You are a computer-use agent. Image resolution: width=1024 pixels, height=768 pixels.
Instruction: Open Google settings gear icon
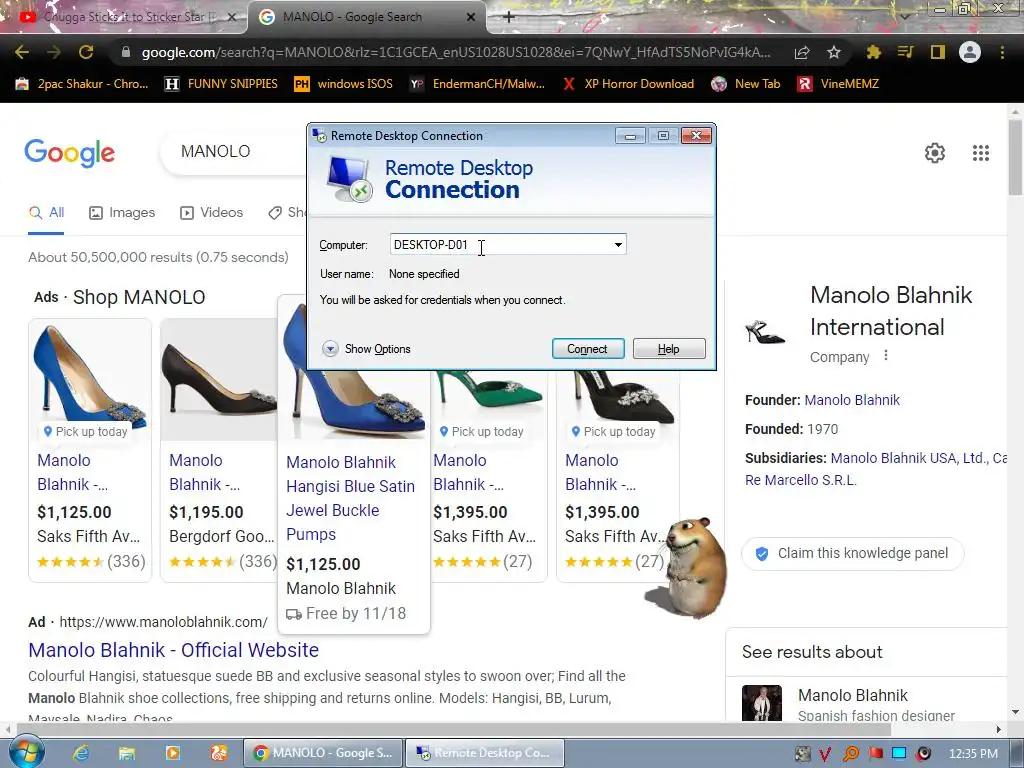[x=935, y=153]
